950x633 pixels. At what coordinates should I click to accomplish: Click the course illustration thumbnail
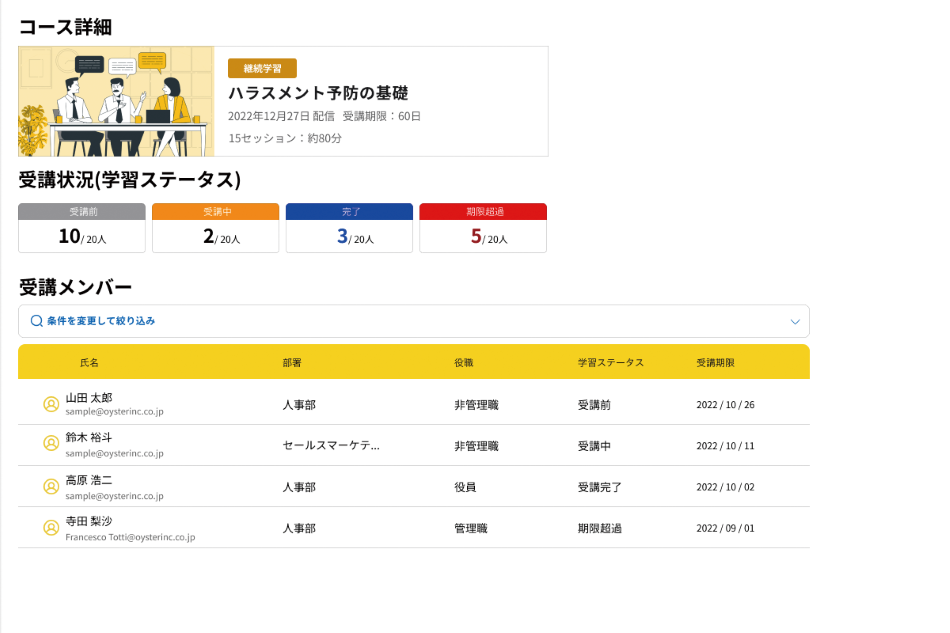click(x=116, y=102)
